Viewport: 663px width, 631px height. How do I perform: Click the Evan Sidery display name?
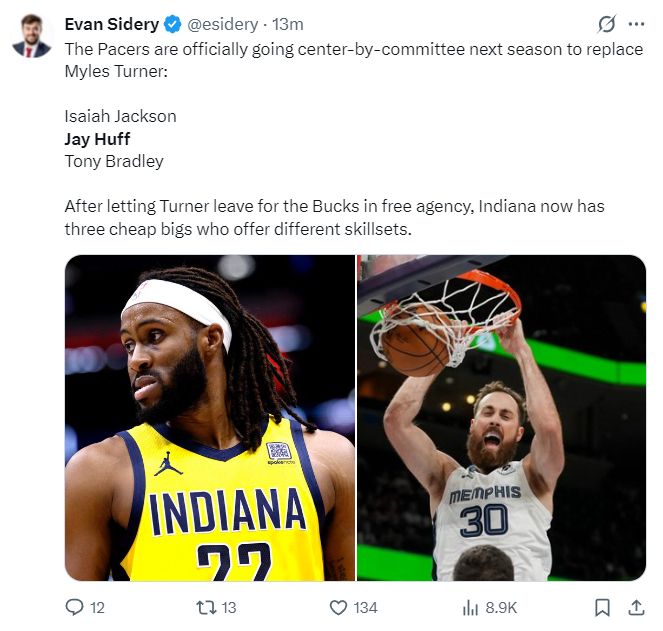click(x=112, y=24)
